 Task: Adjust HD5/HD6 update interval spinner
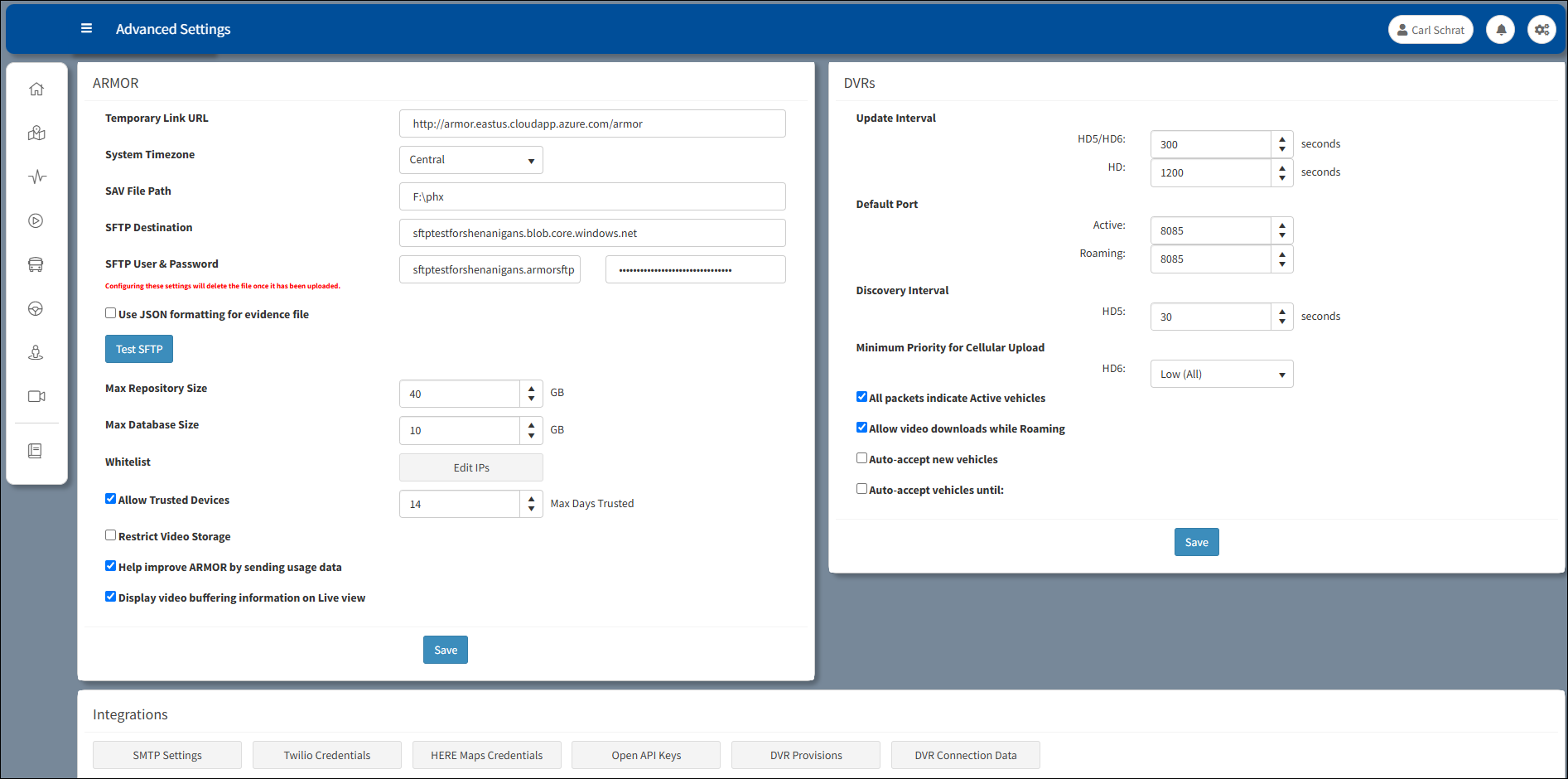[1281, 144]
